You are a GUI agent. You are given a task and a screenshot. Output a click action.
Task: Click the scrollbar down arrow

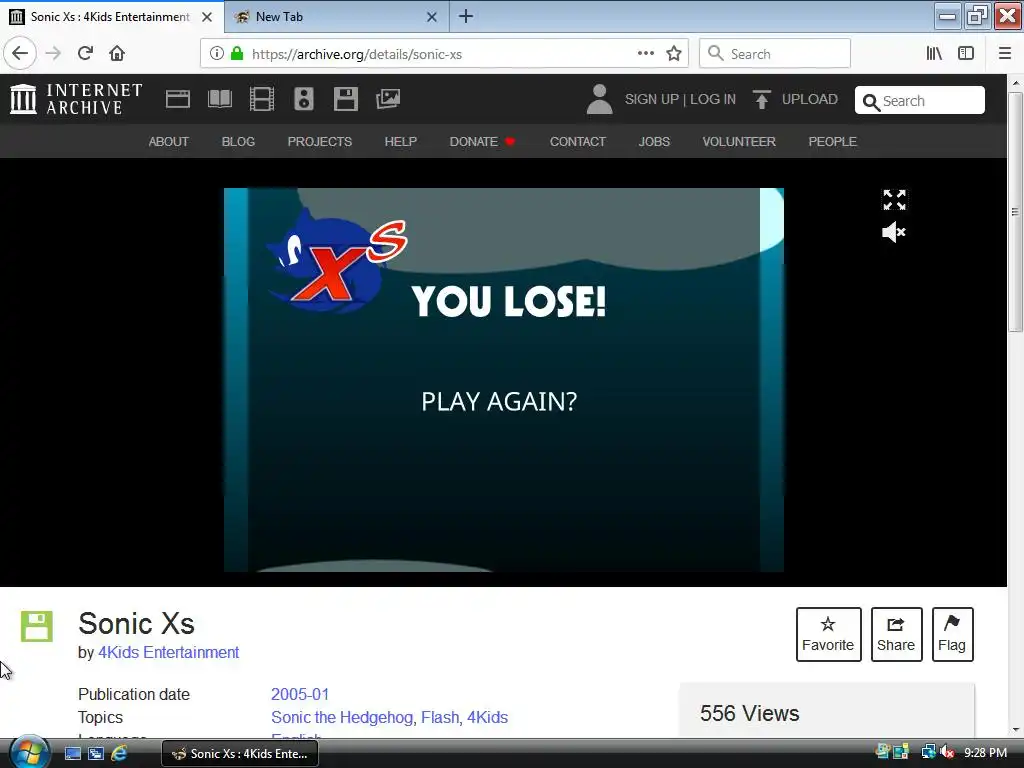[x=1016, y=729]
